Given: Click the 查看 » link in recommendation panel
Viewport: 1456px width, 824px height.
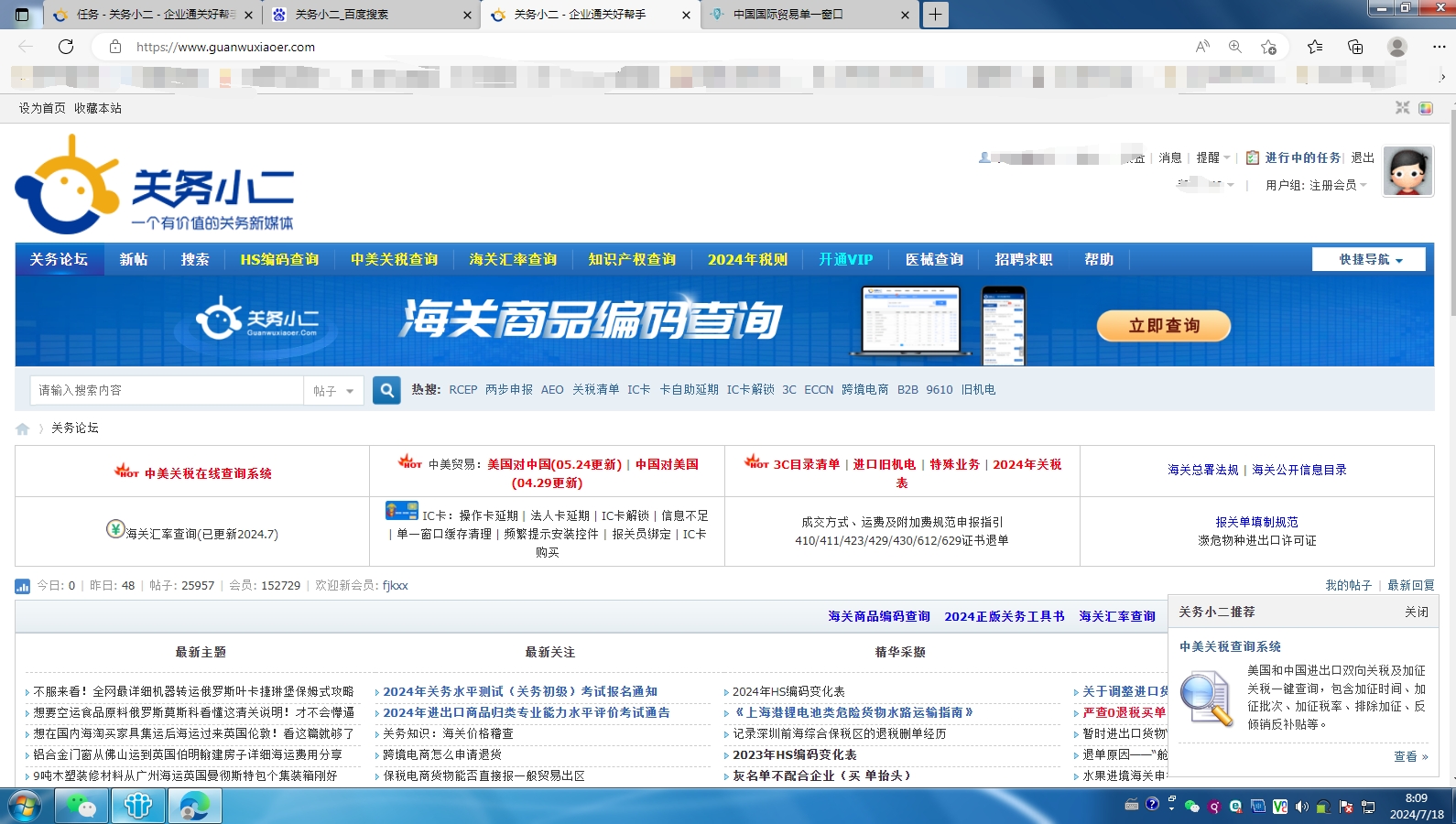Looking at the screenshot, I should click(1411, 756).
